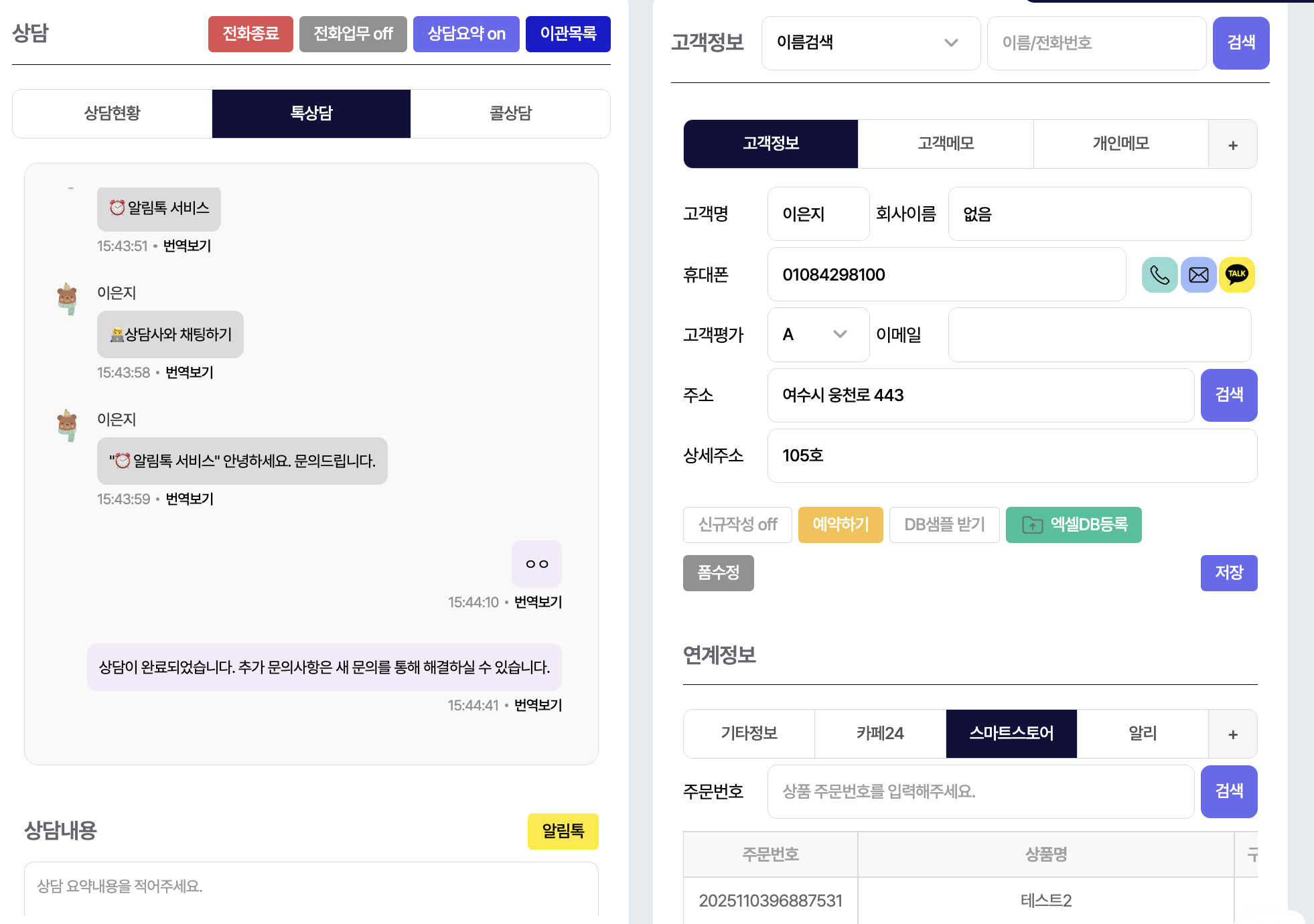This screenshot has width=1314, height=924.
Task: Open the 이름검색 dropdown
Action: click(870, 43)
